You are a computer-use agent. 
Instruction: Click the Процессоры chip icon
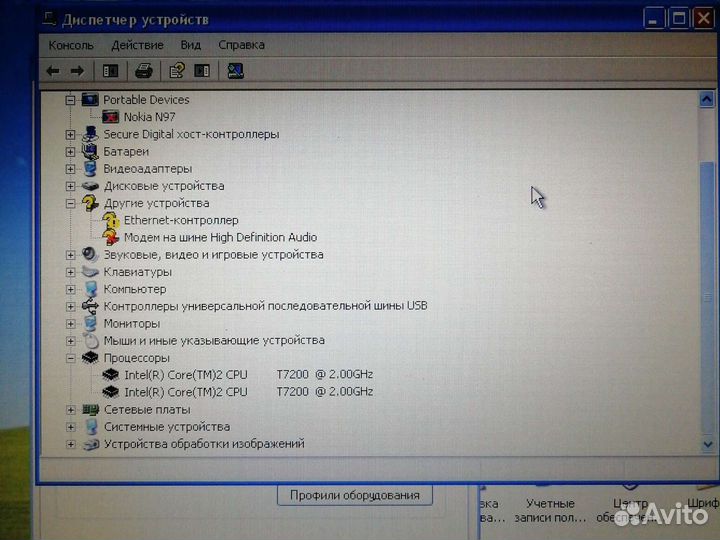click(x=90, y=357)
